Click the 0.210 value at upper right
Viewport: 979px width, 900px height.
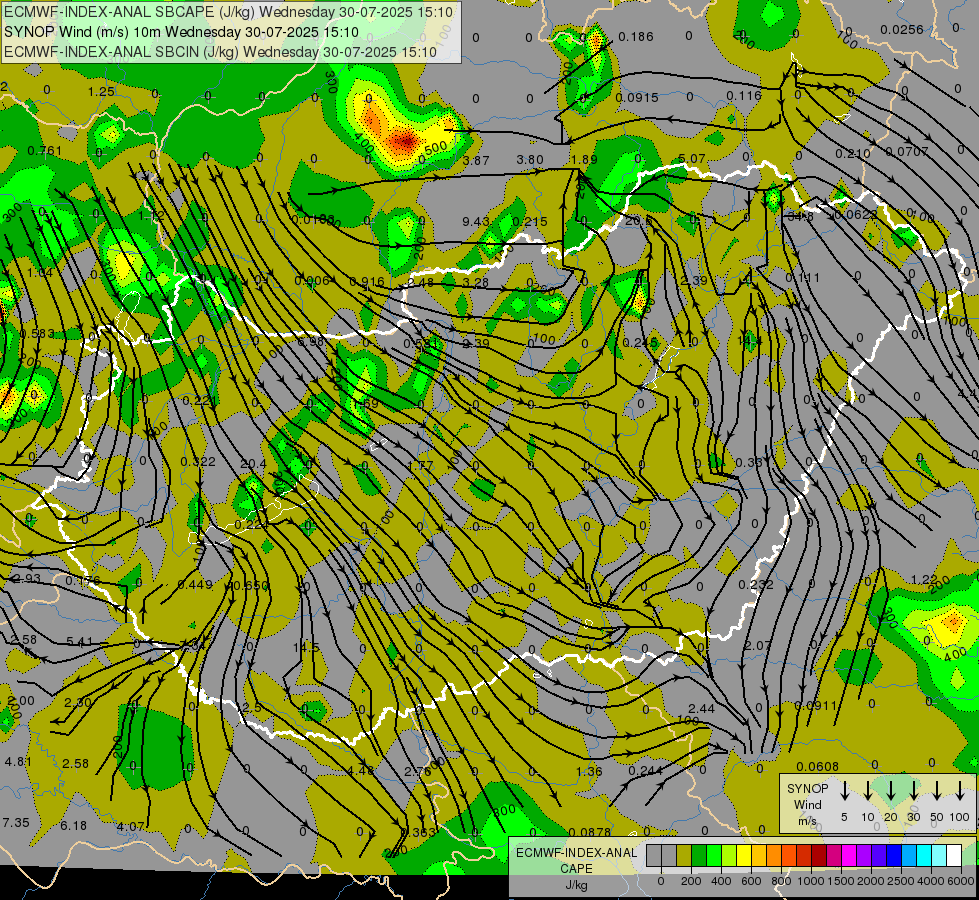coord(852,154)
